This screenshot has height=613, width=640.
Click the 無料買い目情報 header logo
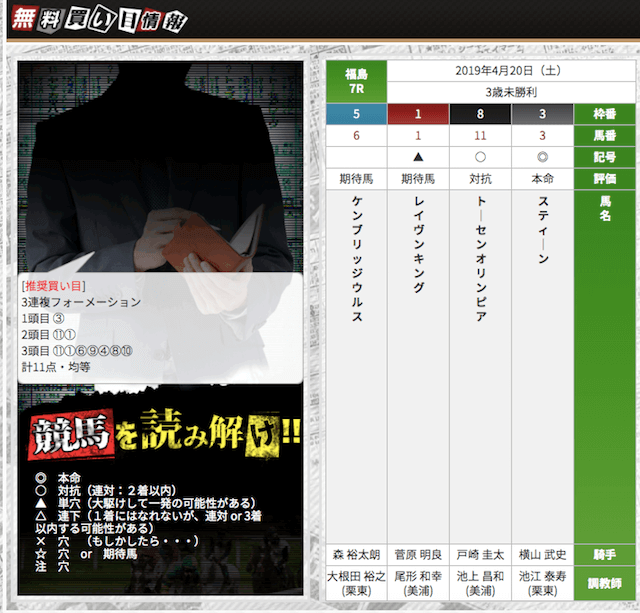tap(99, 19)
